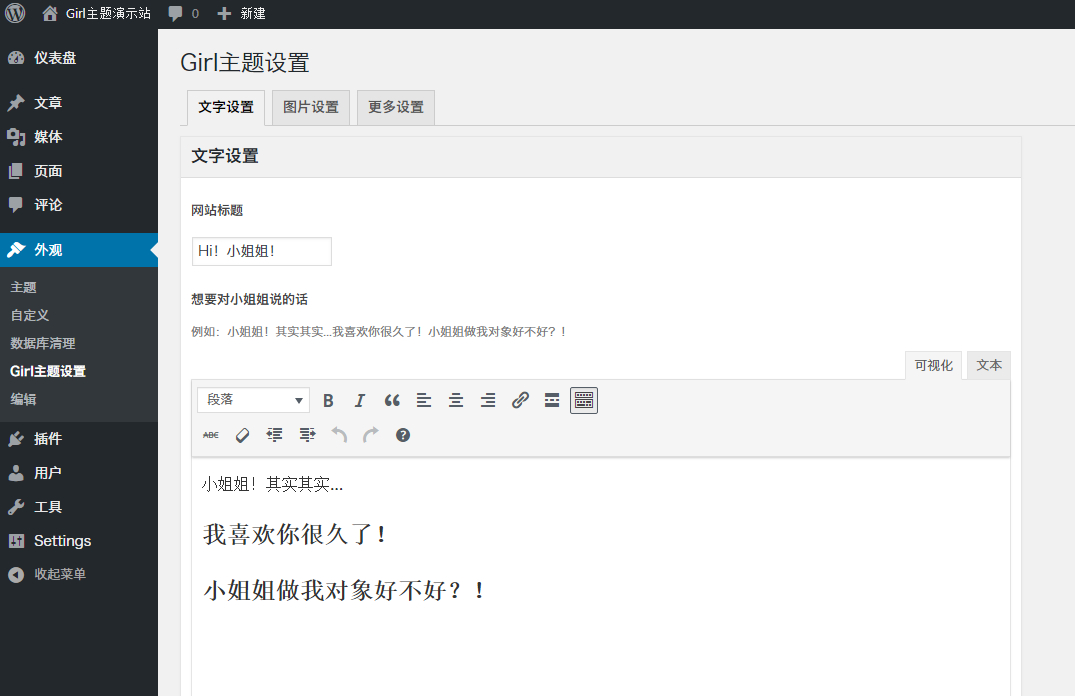Screen dimensions: 1075x696
Task: Toggle the toolbar kitchen sink button
Action: click(584, 400)
